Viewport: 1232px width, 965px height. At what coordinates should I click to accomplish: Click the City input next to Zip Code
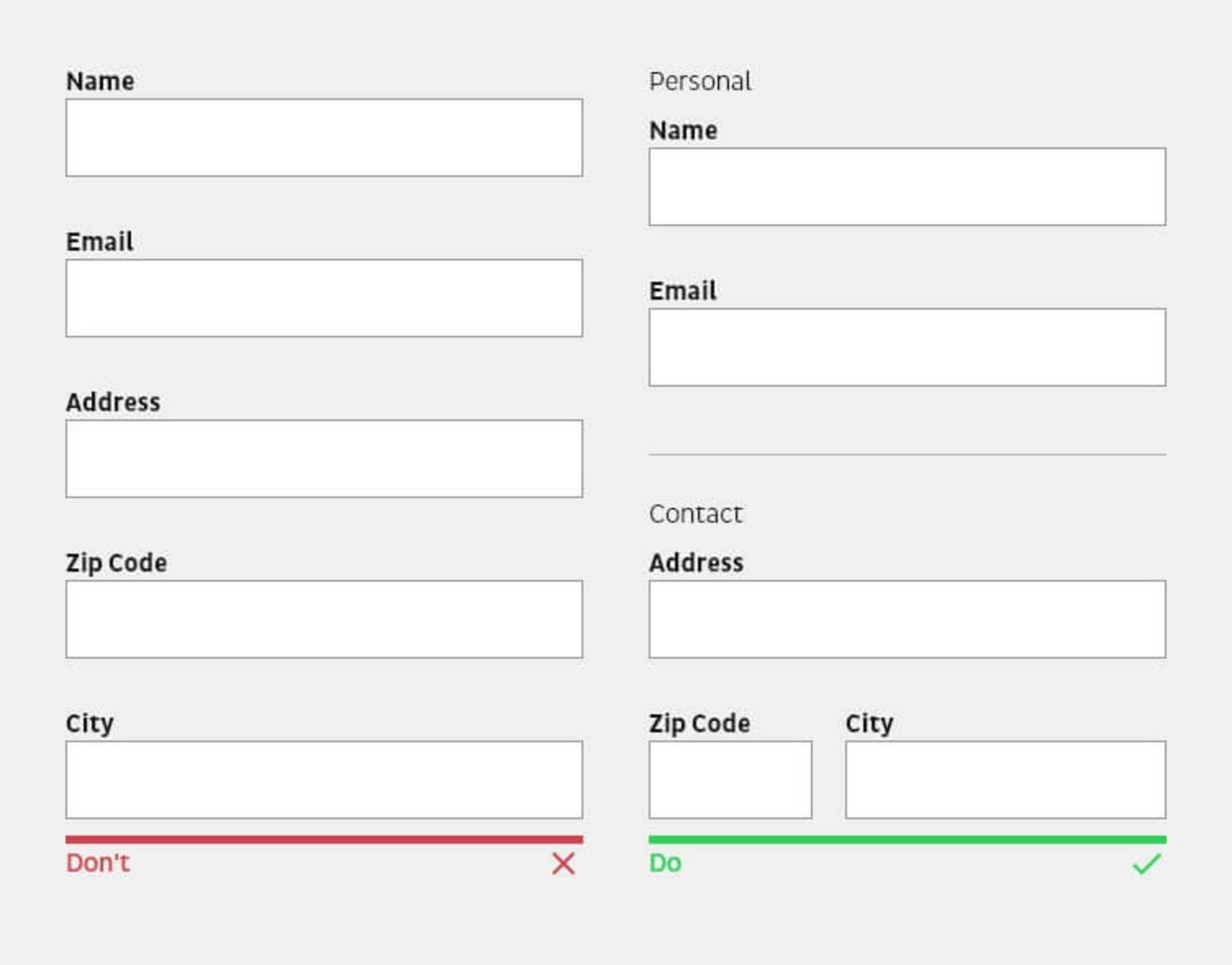(1005, 779)
